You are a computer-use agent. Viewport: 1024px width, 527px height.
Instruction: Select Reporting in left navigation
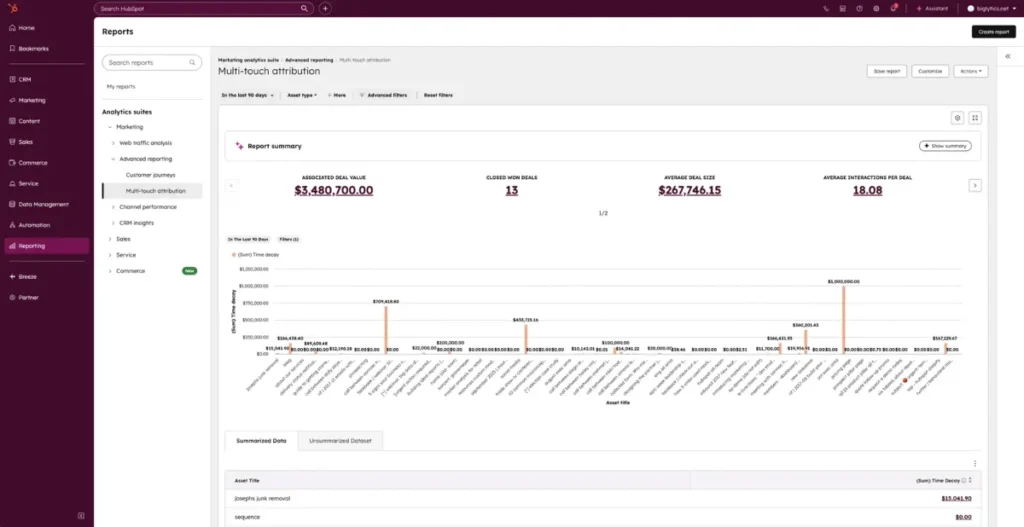pyautogui.click(x=46, y=246)
